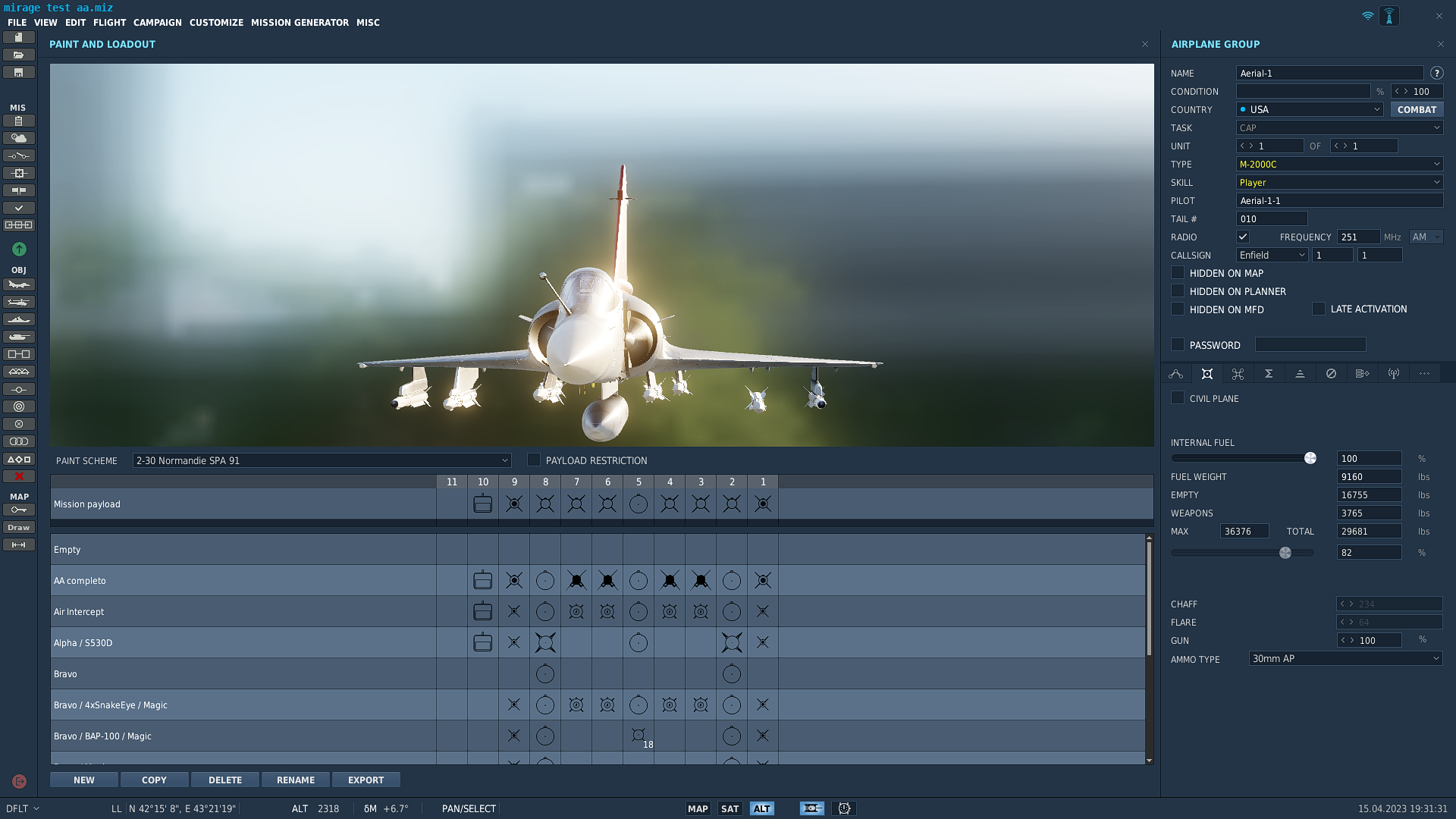
Task: Click the Frequency 251 input field
Action: tap(1358, 237)
